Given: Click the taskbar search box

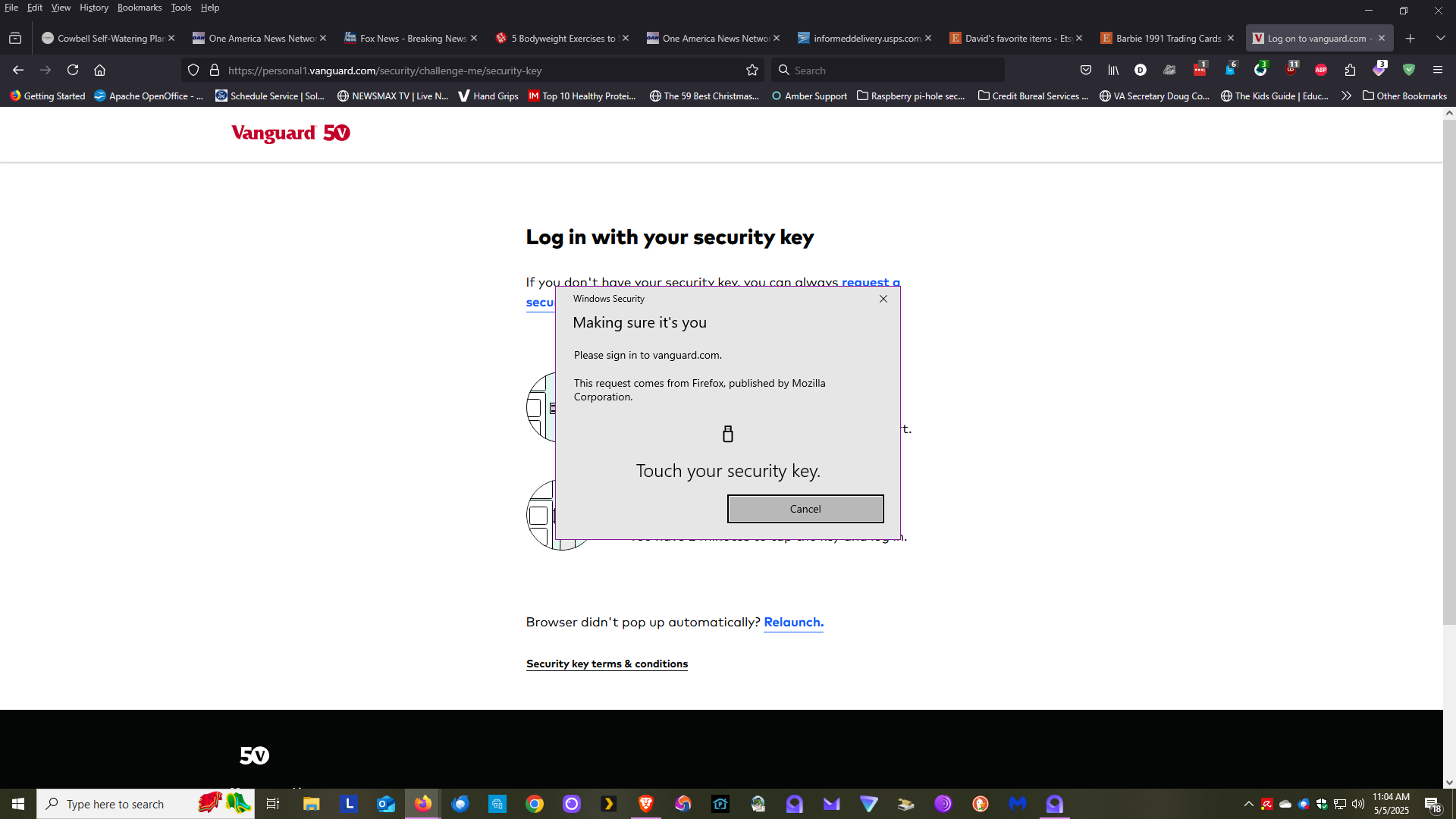Looking at the screenshot, I should (146, 804).
